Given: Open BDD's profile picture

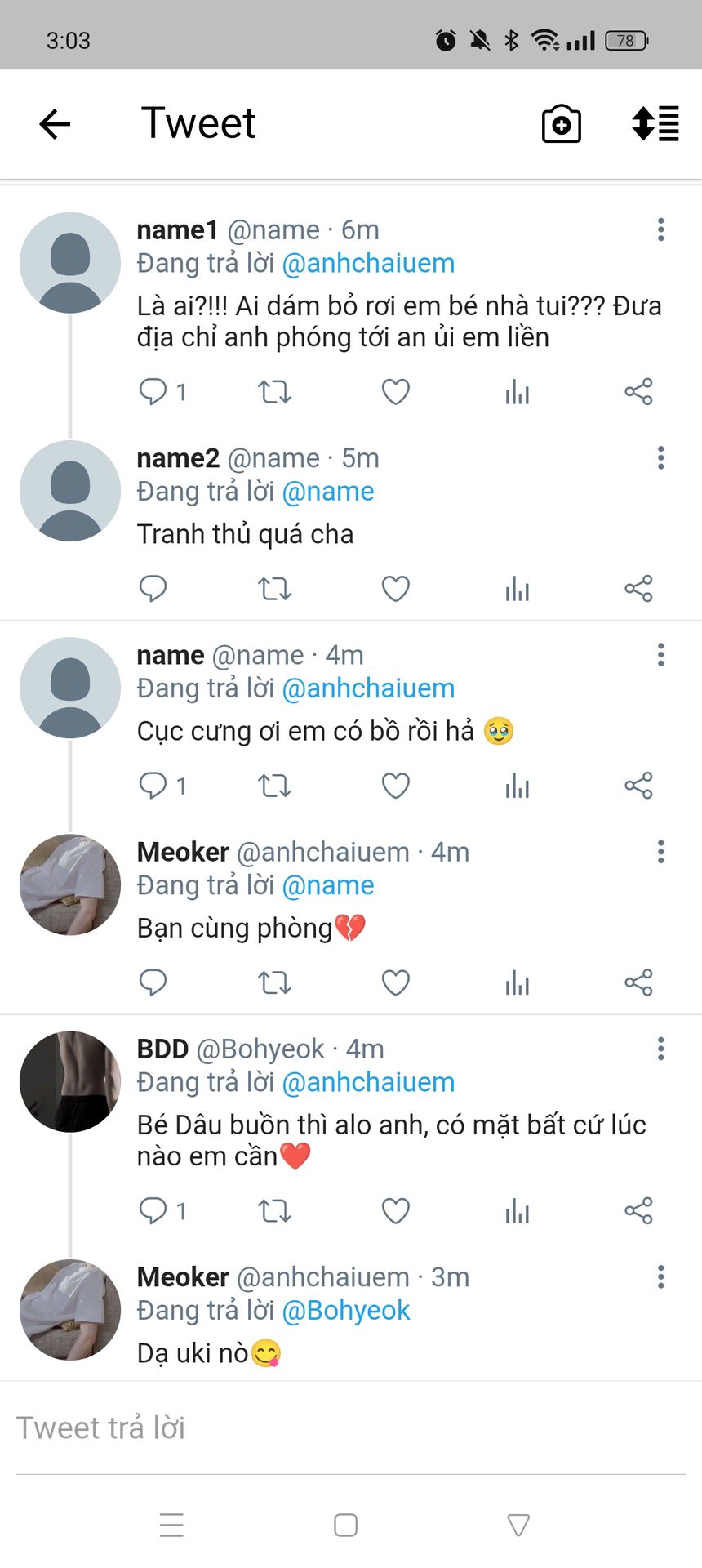Looking at the screenshot, I should tap(70, 1081).
